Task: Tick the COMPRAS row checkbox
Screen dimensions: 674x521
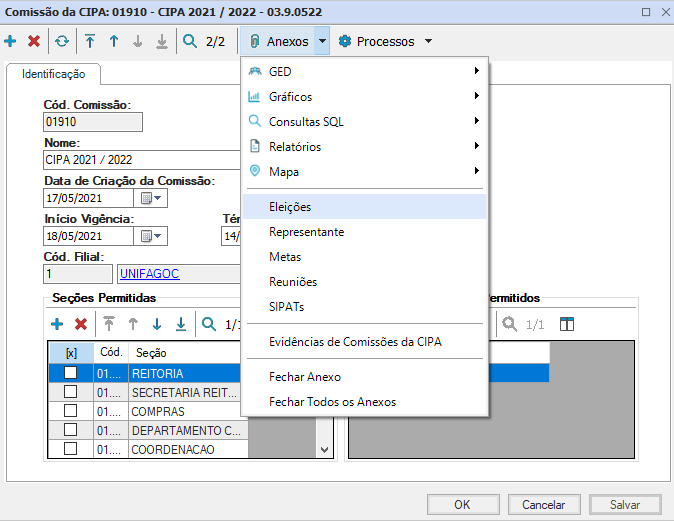Action: point(70,411)
